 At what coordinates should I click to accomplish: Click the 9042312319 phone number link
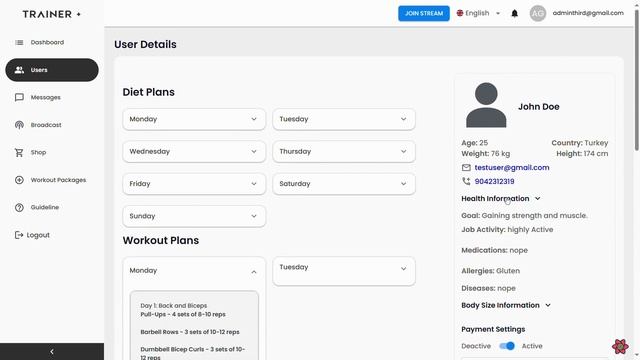tap(494, 181)
